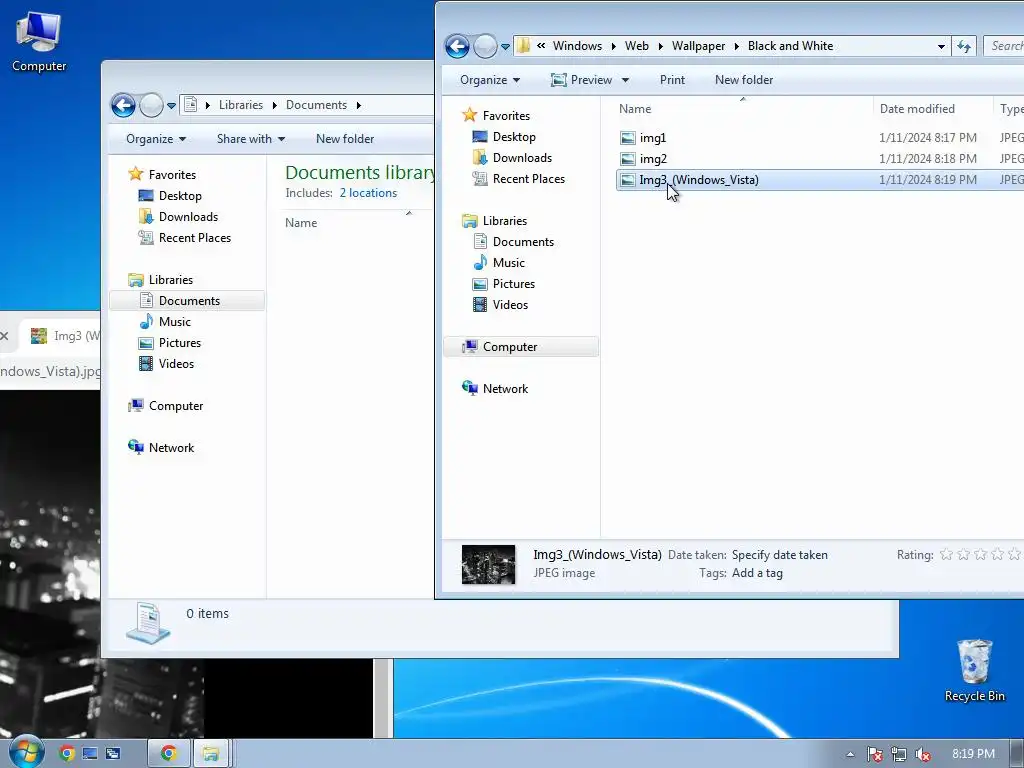
Task: Click Print in toolbar
Action: point(672,80)
